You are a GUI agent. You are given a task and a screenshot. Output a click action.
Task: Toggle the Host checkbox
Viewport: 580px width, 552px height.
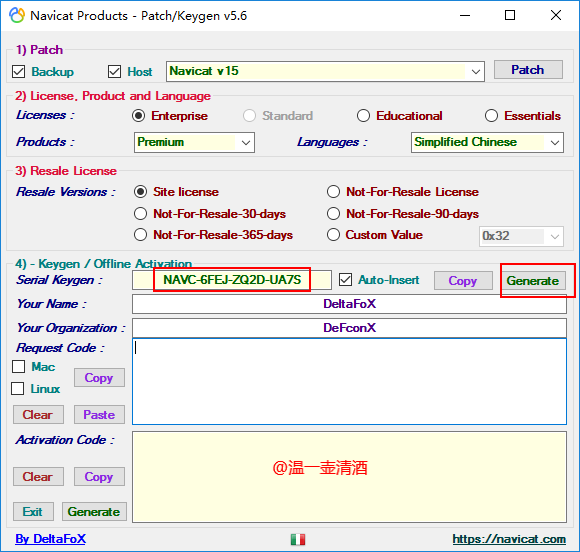[114, 71]
